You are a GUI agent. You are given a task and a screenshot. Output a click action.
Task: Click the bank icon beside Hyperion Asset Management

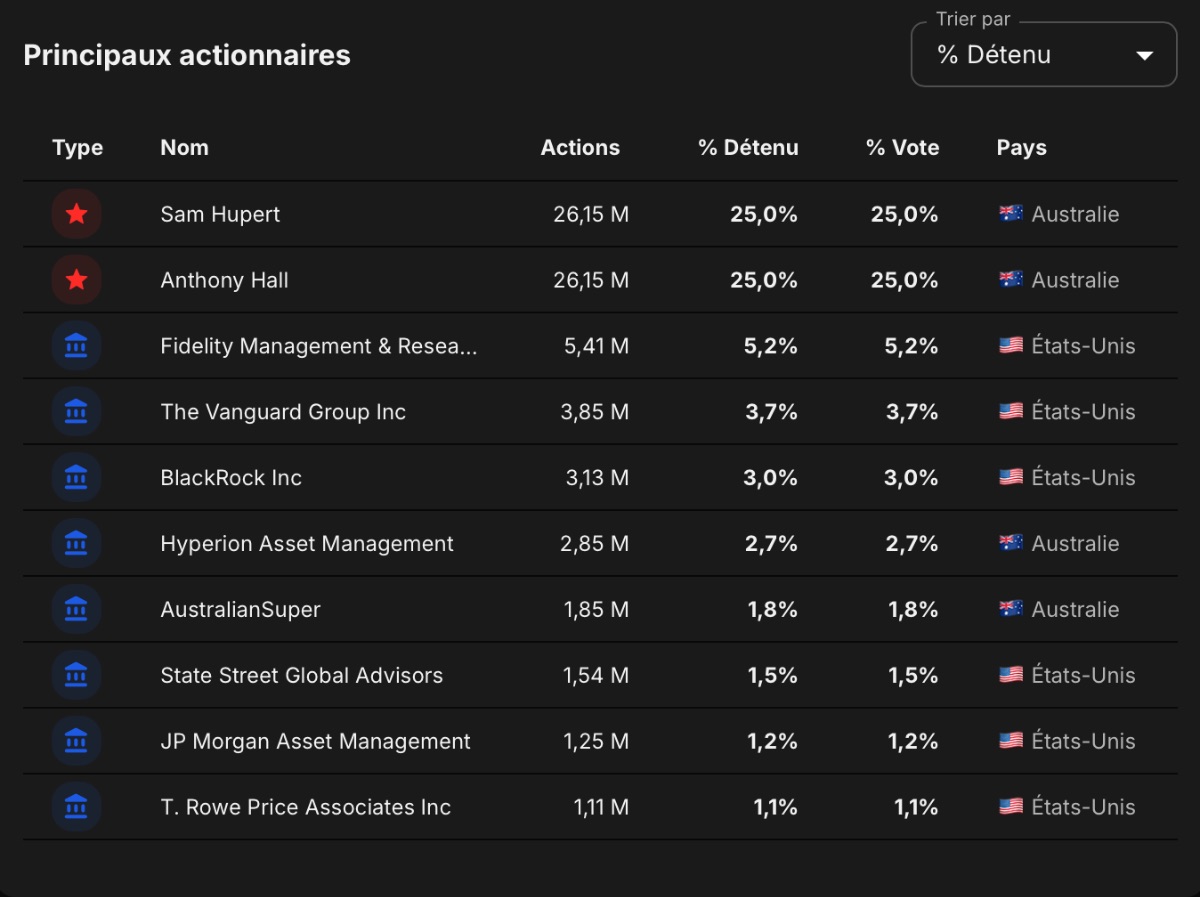77,544
